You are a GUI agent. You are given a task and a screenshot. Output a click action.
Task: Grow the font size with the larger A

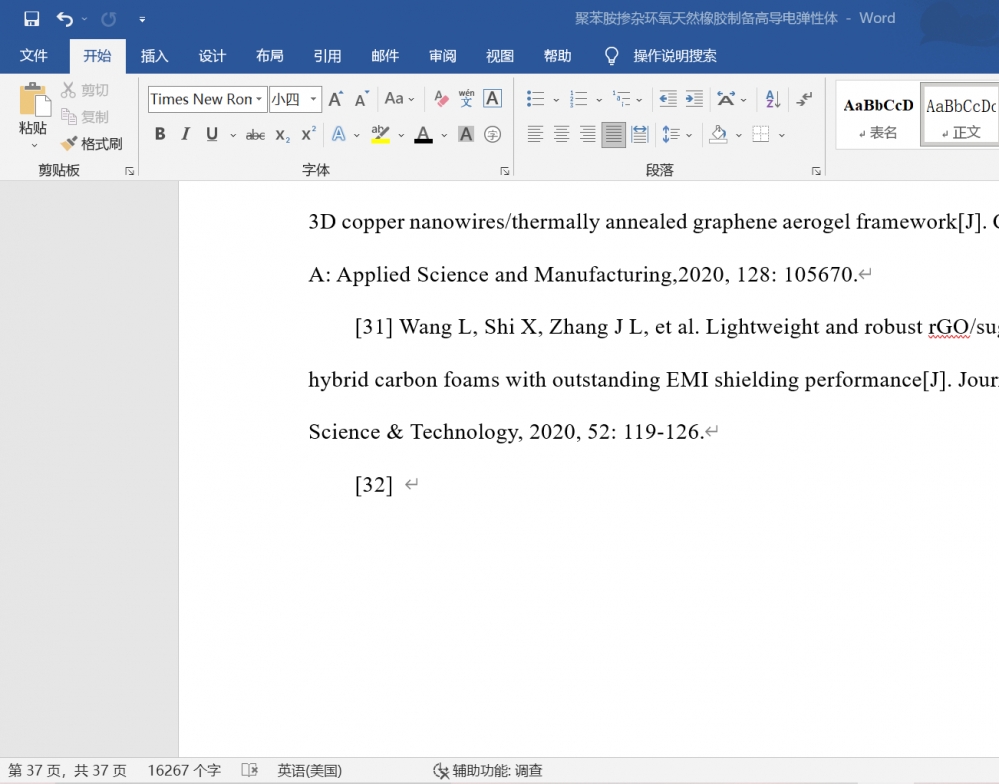335,99
